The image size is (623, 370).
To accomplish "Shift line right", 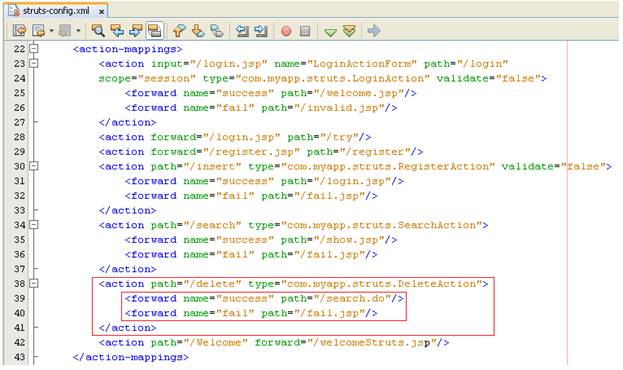I will [x=261, y=31].
